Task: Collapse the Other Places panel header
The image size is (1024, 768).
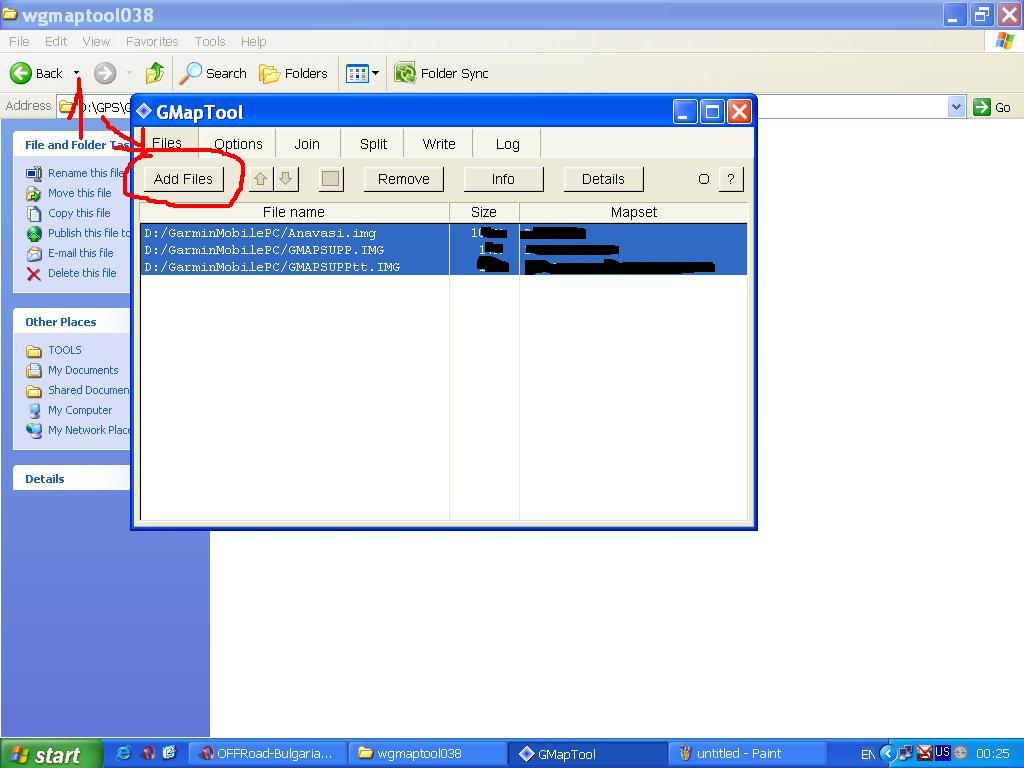Action: coord(72,322)
